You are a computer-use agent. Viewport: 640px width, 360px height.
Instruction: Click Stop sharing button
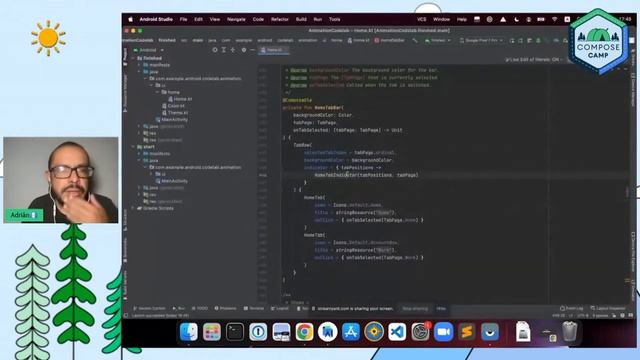click(x=415, y=309)
